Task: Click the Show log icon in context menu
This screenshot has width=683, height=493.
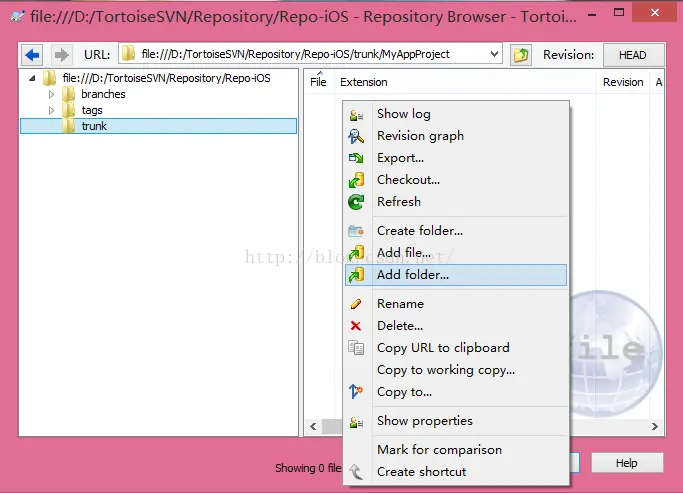Action: coord(356,115)
